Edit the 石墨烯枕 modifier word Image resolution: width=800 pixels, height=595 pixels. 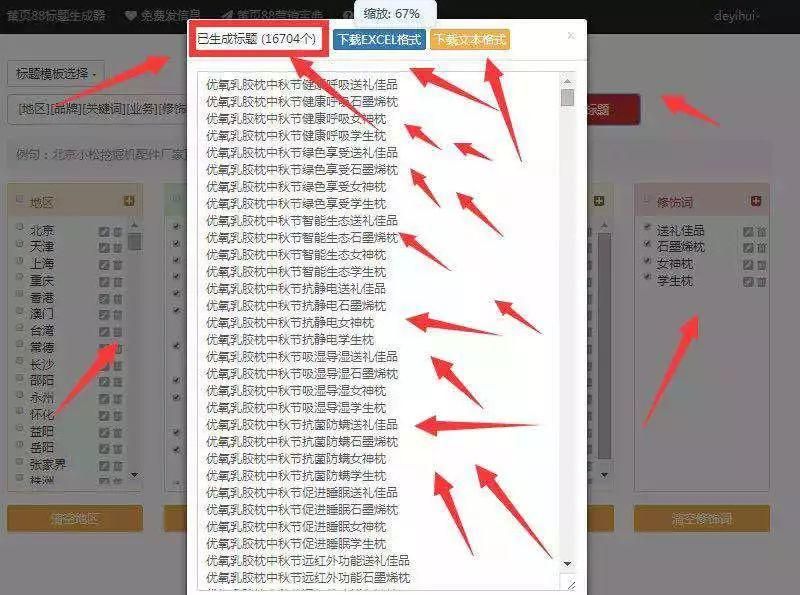(x=748, y=248)
